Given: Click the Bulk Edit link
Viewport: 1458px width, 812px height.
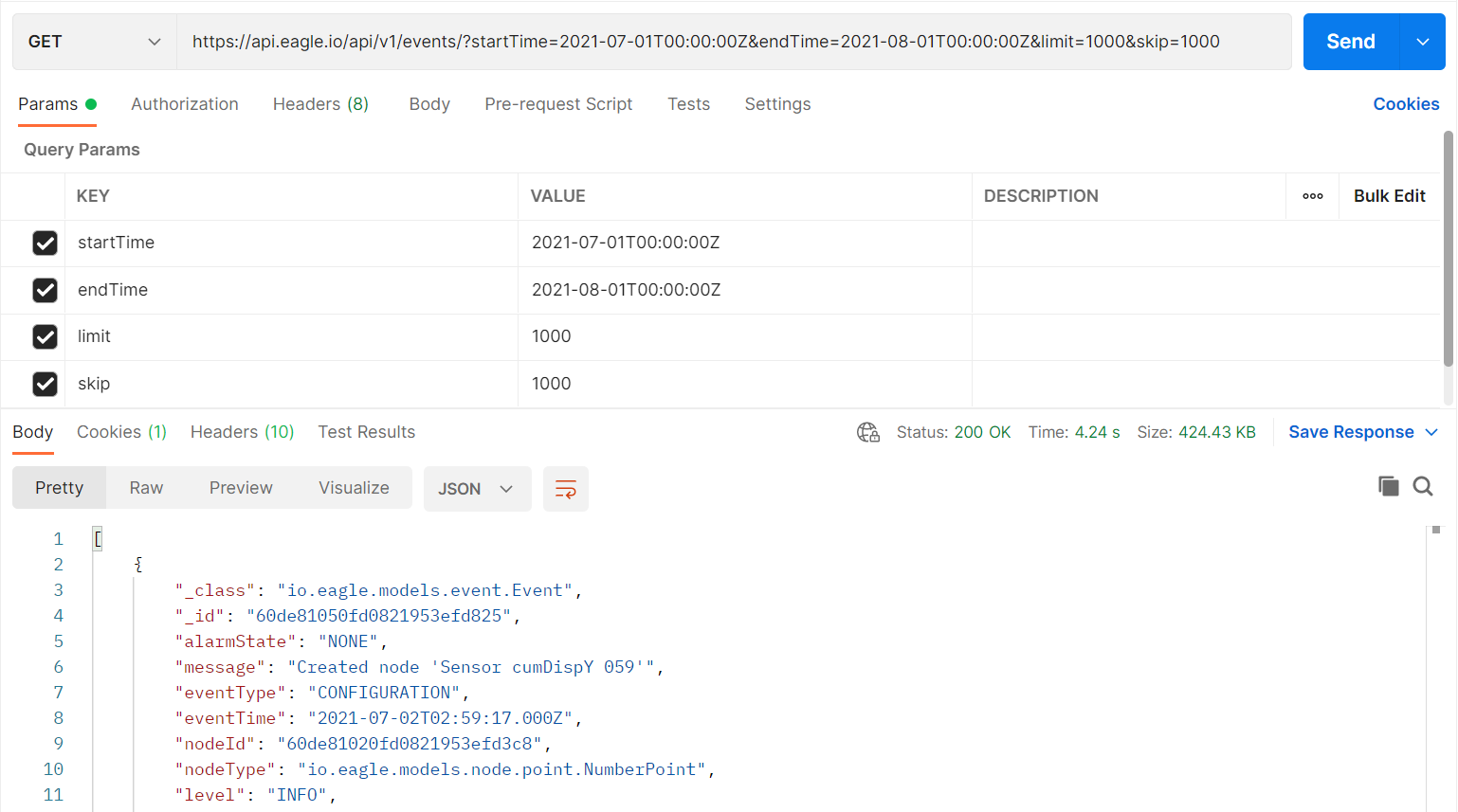Looking at the screenshot, I should point(1389,195).
